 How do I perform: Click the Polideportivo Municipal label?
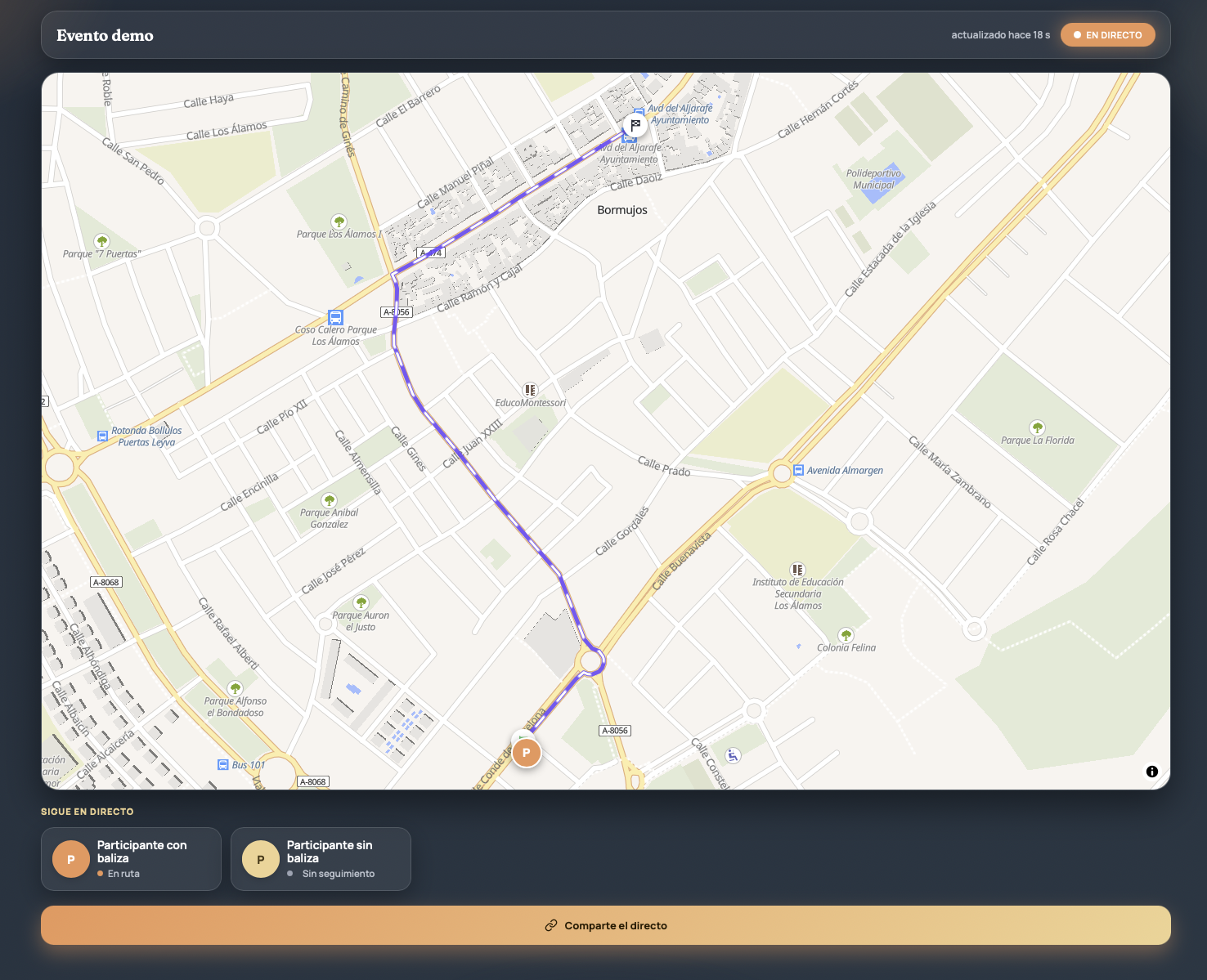tap(873, 179)
